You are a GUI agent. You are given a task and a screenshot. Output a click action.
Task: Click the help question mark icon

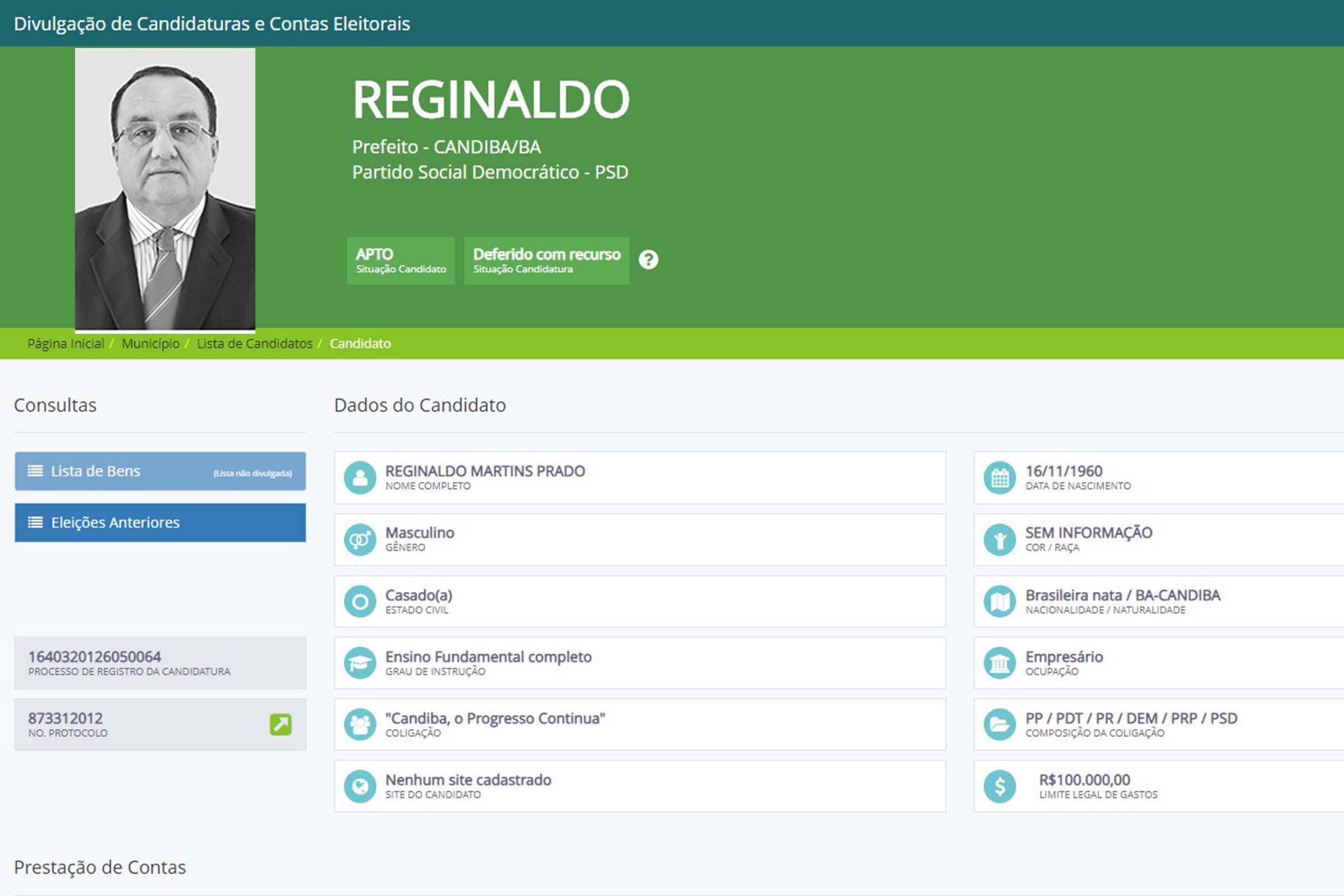(648, 260)
